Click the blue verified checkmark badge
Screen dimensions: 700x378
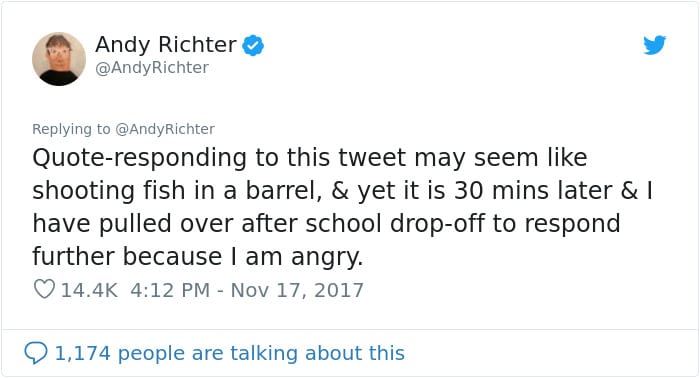(x=253, y=46)
